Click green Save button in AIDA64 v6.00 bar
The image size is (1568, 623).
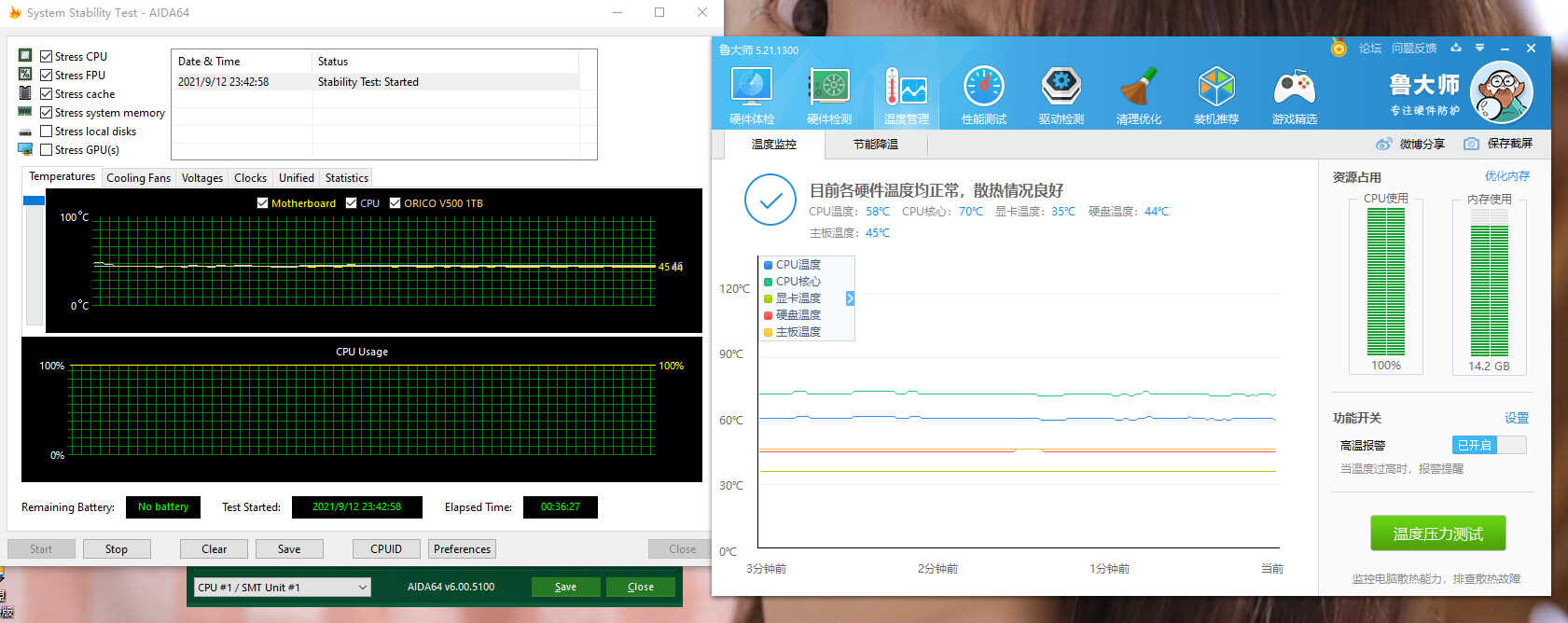click(x=565, y=587)
